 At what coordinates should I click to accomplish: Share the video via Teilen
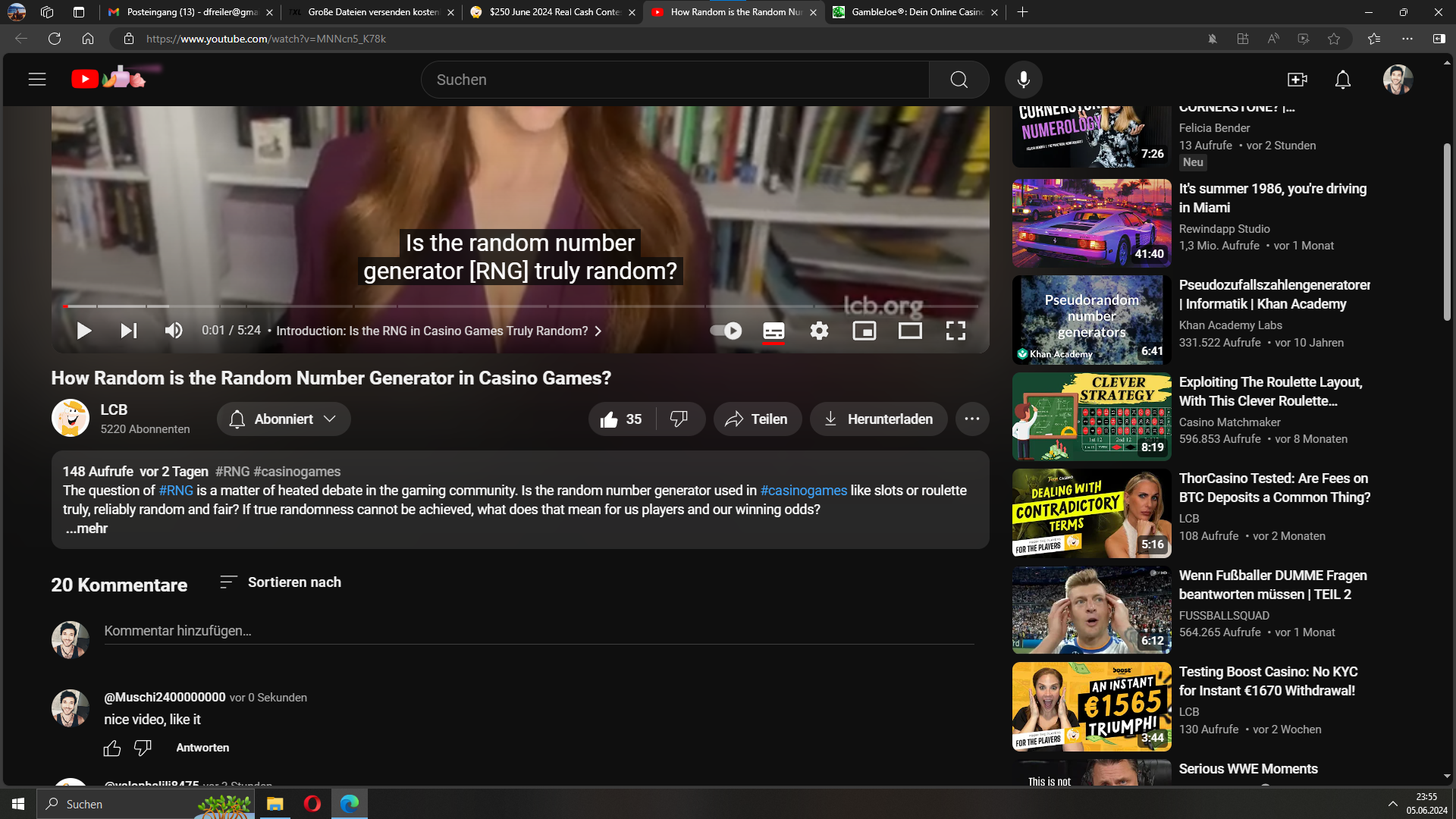757,419
